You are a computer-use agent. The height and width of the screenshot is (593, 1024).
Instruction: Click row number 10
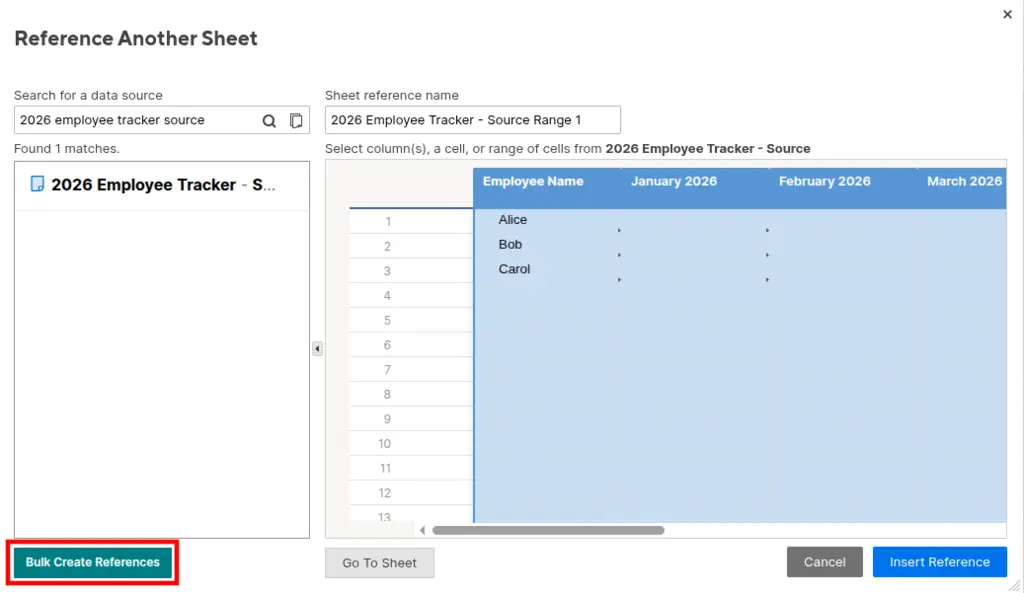pos(411,444)
